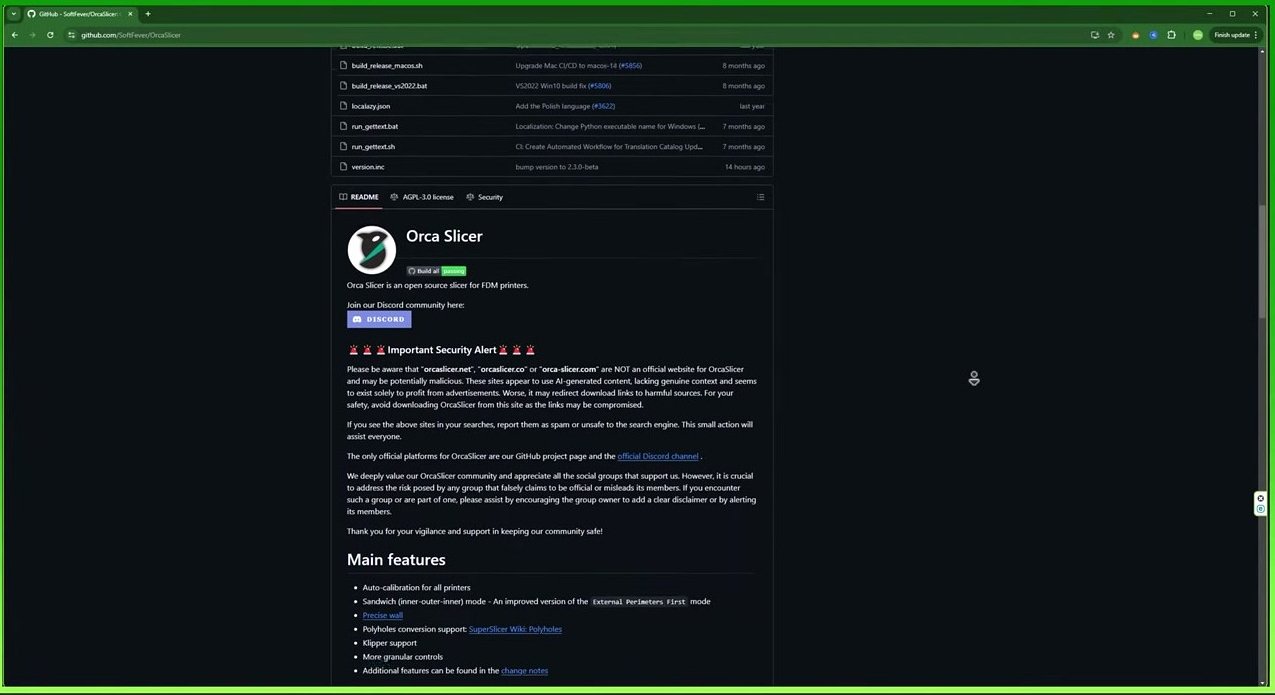The height and width of the screenshot is (695, 1275).
Task: Open the Precise wall link
Action: coord(383,615)
